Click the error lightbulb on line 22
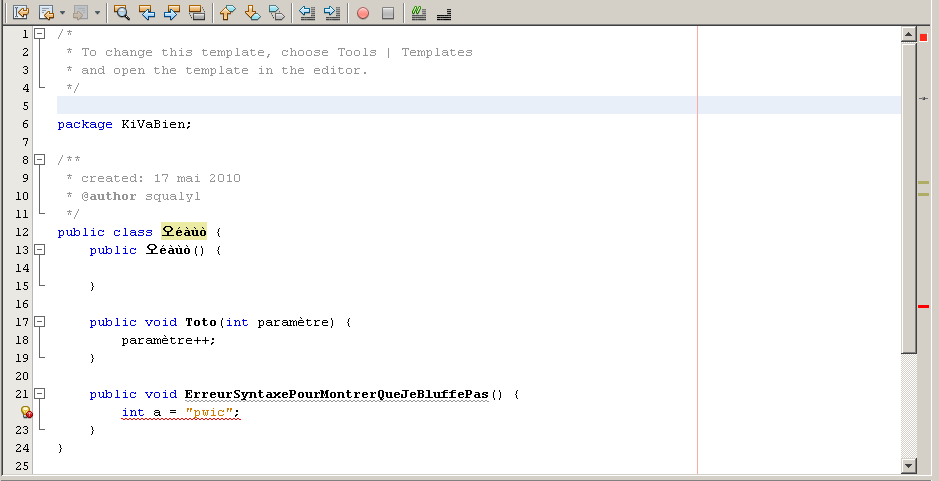 click(x=26, y=412)
